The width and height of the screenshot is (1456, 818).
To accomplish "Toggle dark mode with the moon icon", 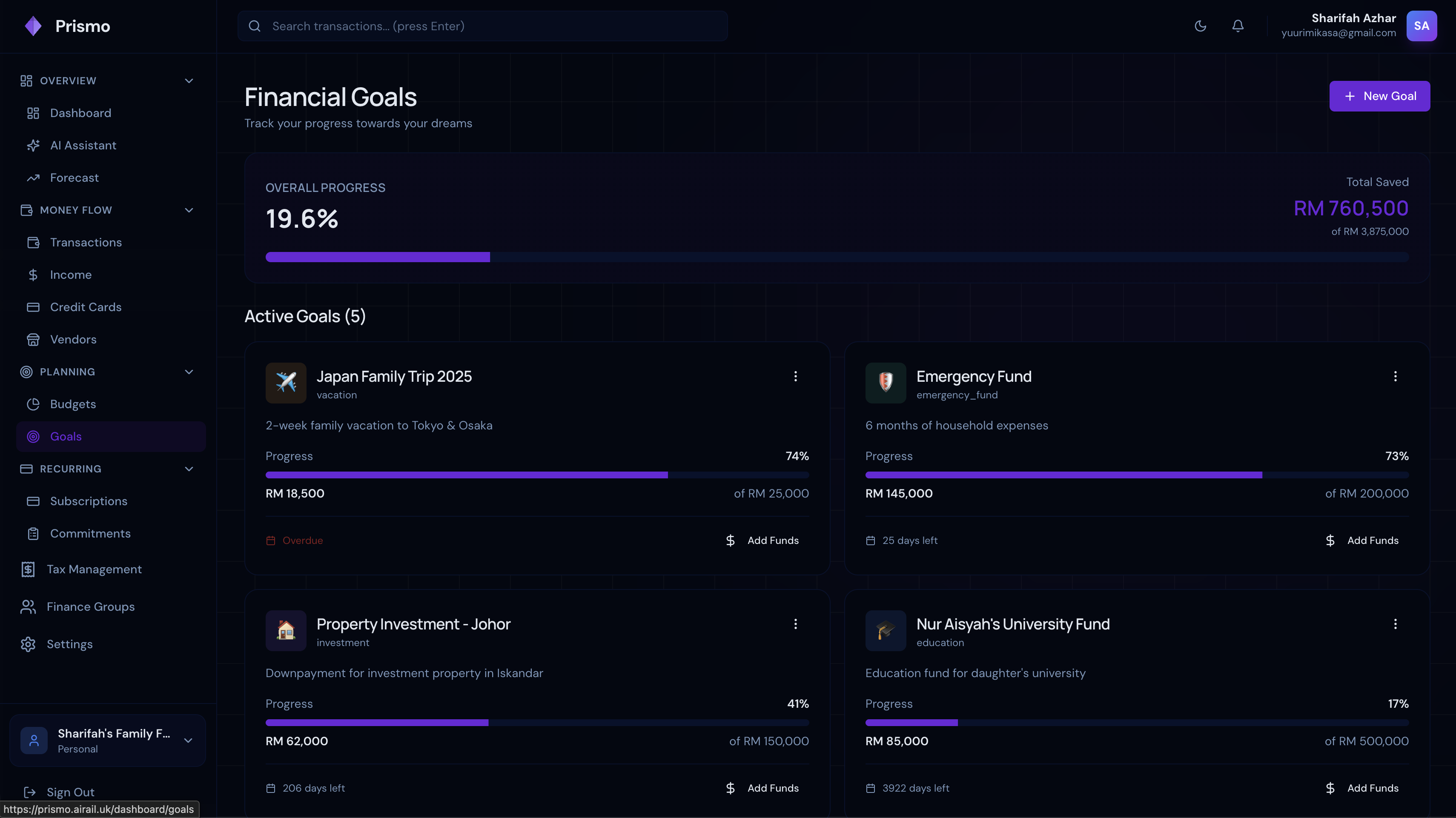I will [x=1201, y=26].
